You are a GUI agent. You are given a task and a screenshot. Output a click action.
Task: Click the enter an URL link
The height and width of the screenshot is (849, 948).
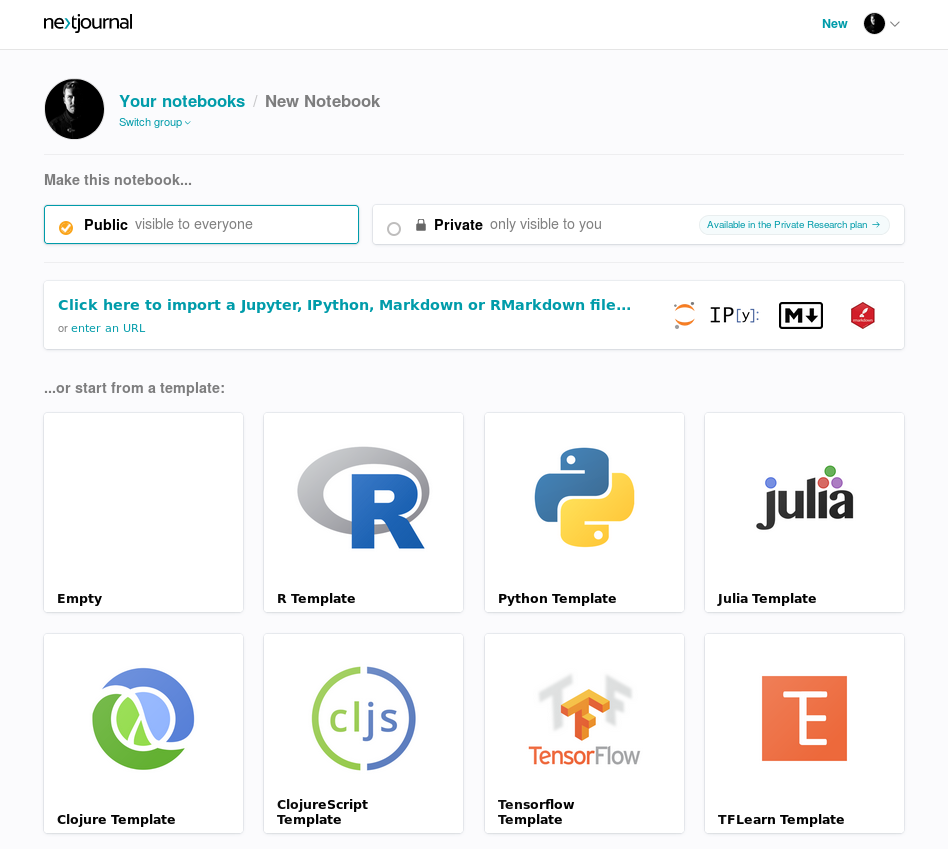tap(108, 328)
